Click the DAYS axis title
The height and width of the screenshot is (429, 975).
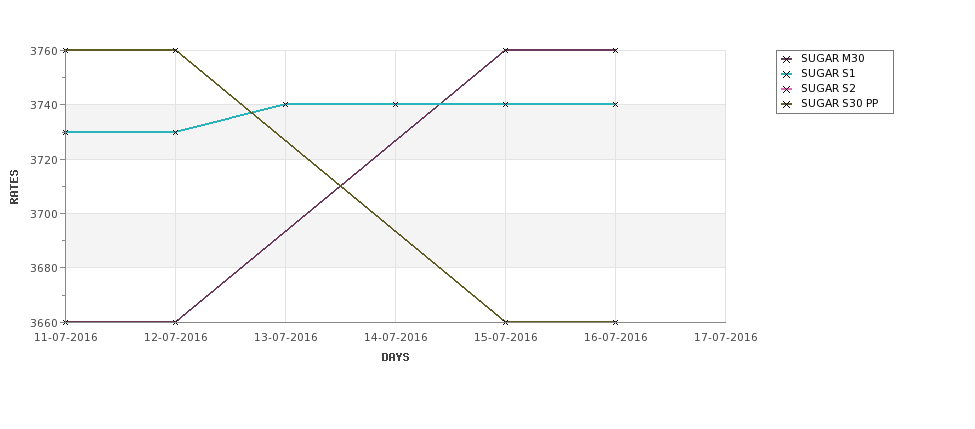395,358
